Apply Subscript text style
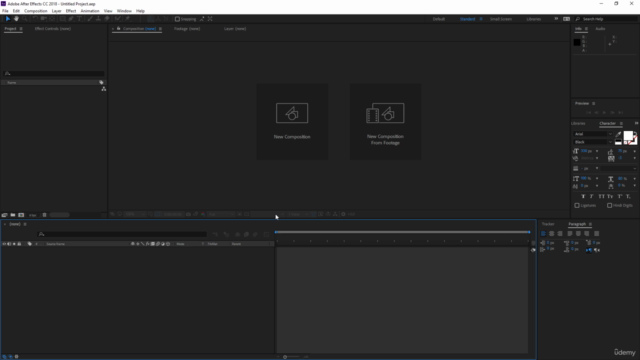The image size is (640, 360). pyautogui.click(x=629, y=197)
